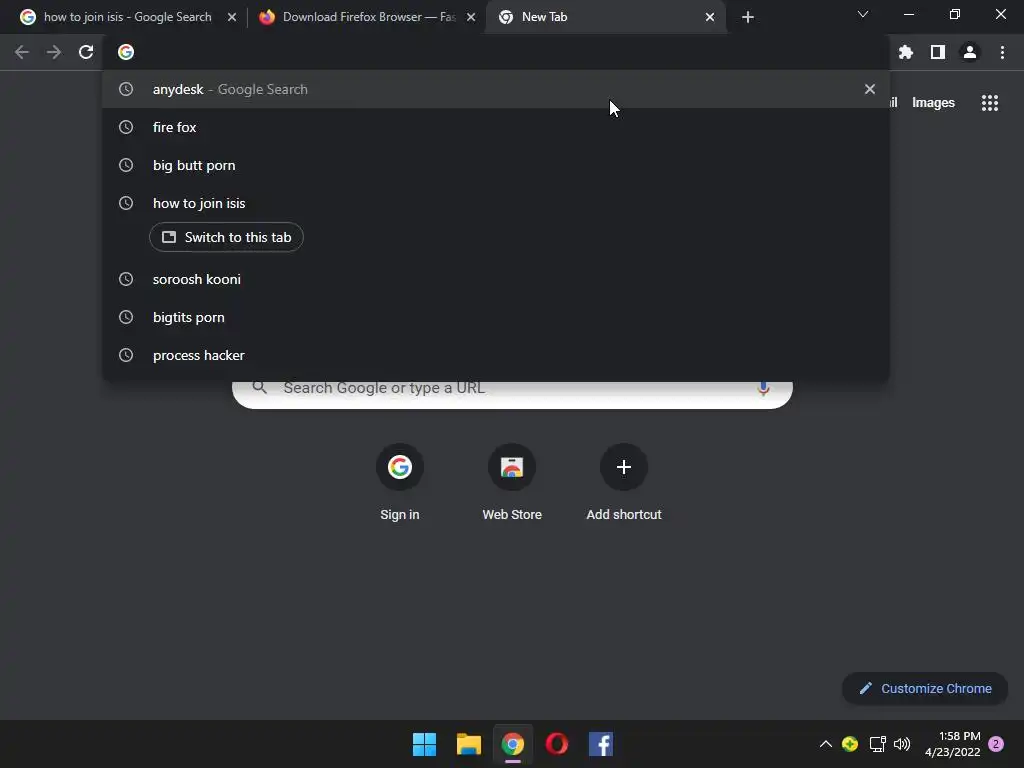Open the Extensions puzzle icon
This screenshot has height=768, width=1024.
pos(905,52)
